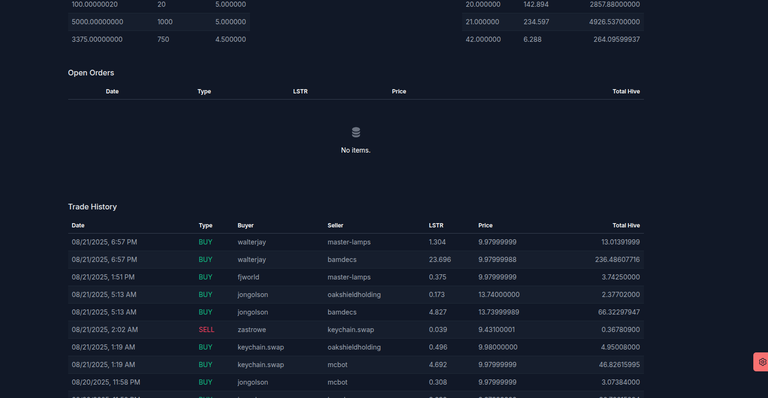Click seller oakshieldholding in 0.173 LSTR row
The image size is (768, 398).
[x=354, y=295]
